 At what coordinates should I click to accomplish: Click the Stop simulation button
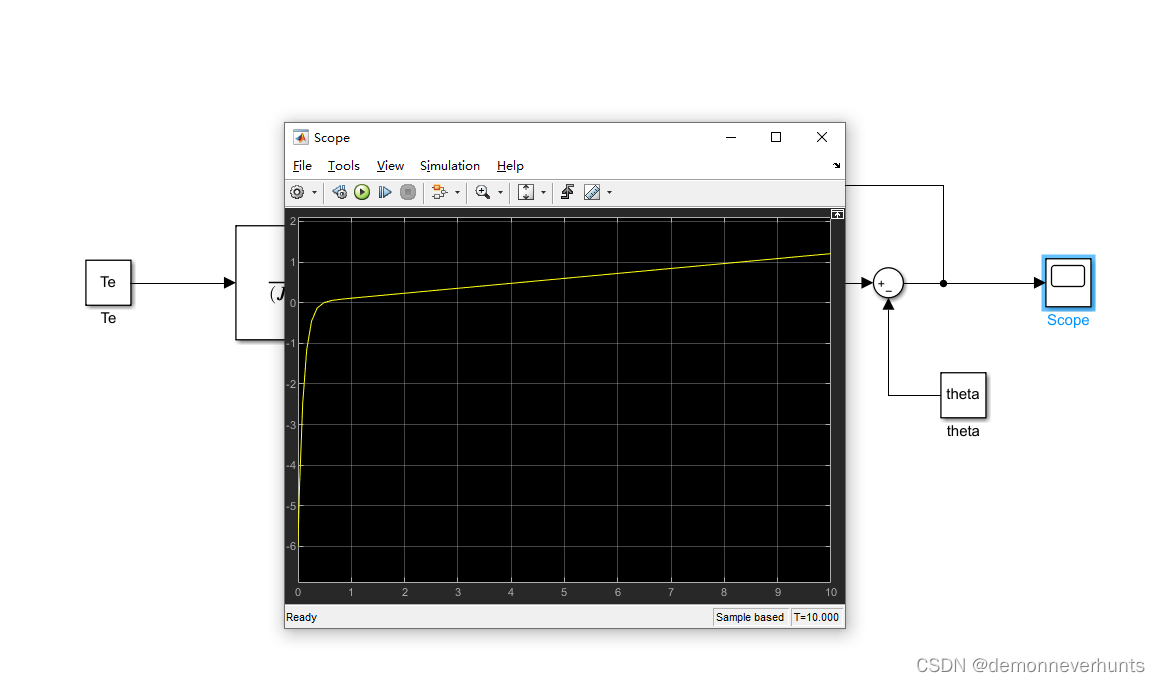[408, 192]
